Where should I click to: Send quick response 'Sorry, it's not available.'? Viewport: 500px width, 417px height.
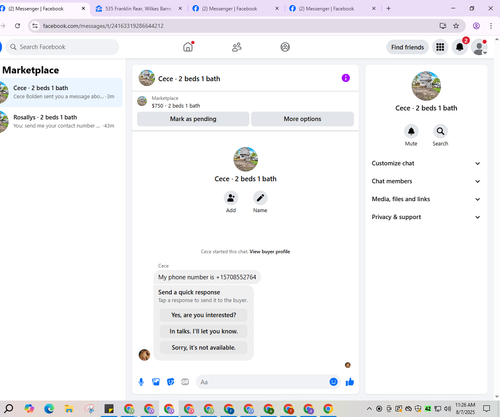click(x=204, y=348)
